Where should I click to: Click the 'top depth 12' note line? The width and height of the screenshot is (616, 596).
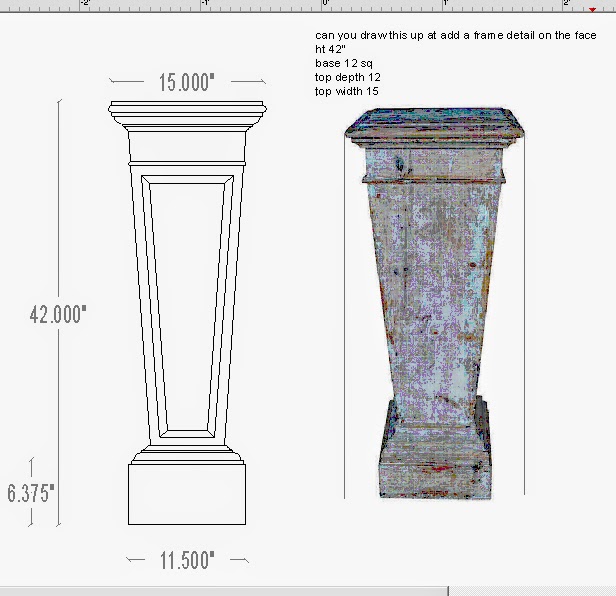348,77
